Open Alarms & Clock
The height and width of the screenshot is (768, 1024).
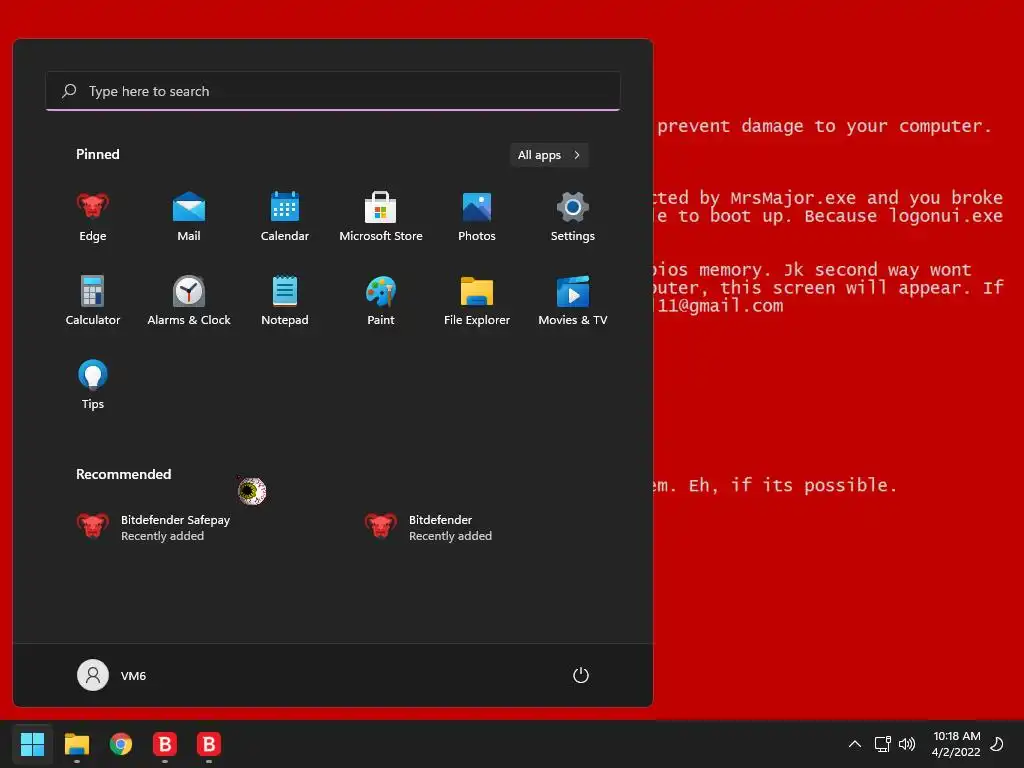click(189, 300)
